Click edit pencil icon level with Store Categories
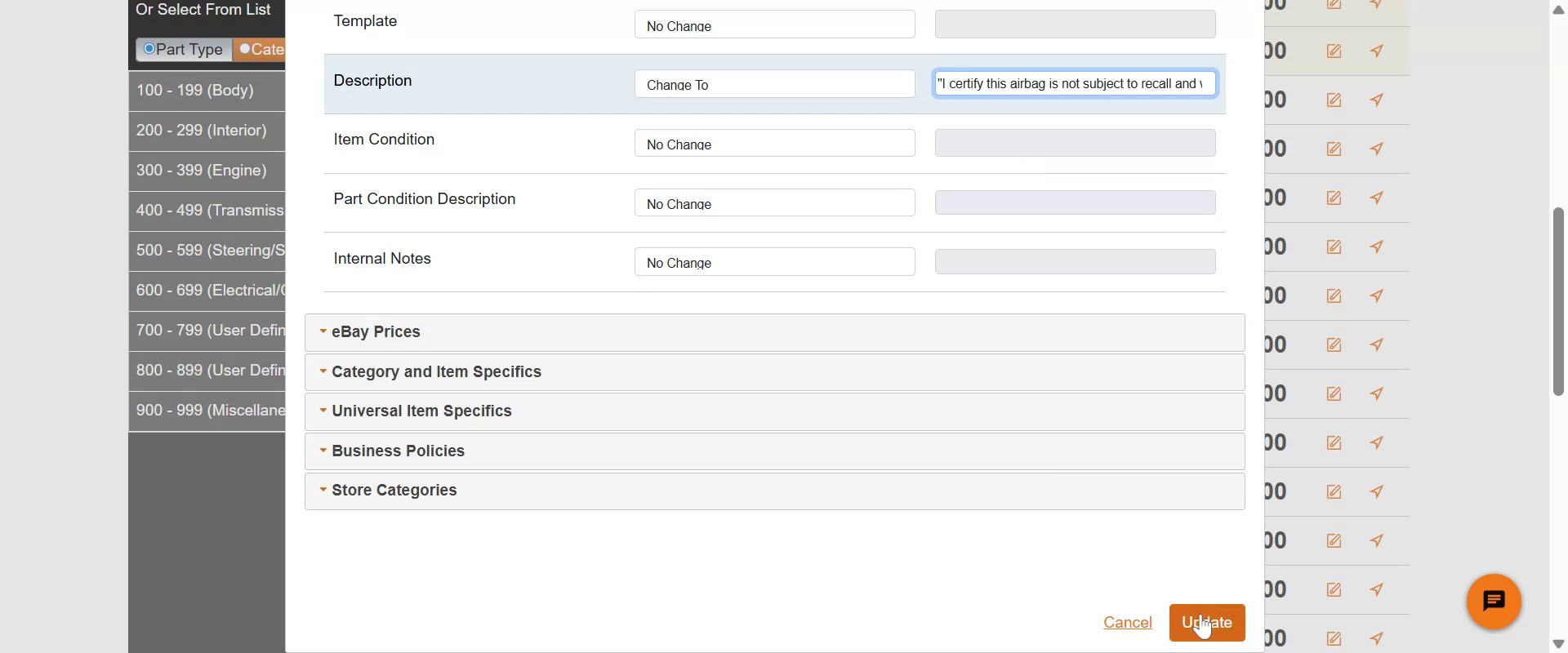This screenshot has width=1568, height=653. [x=1334, y=492]
